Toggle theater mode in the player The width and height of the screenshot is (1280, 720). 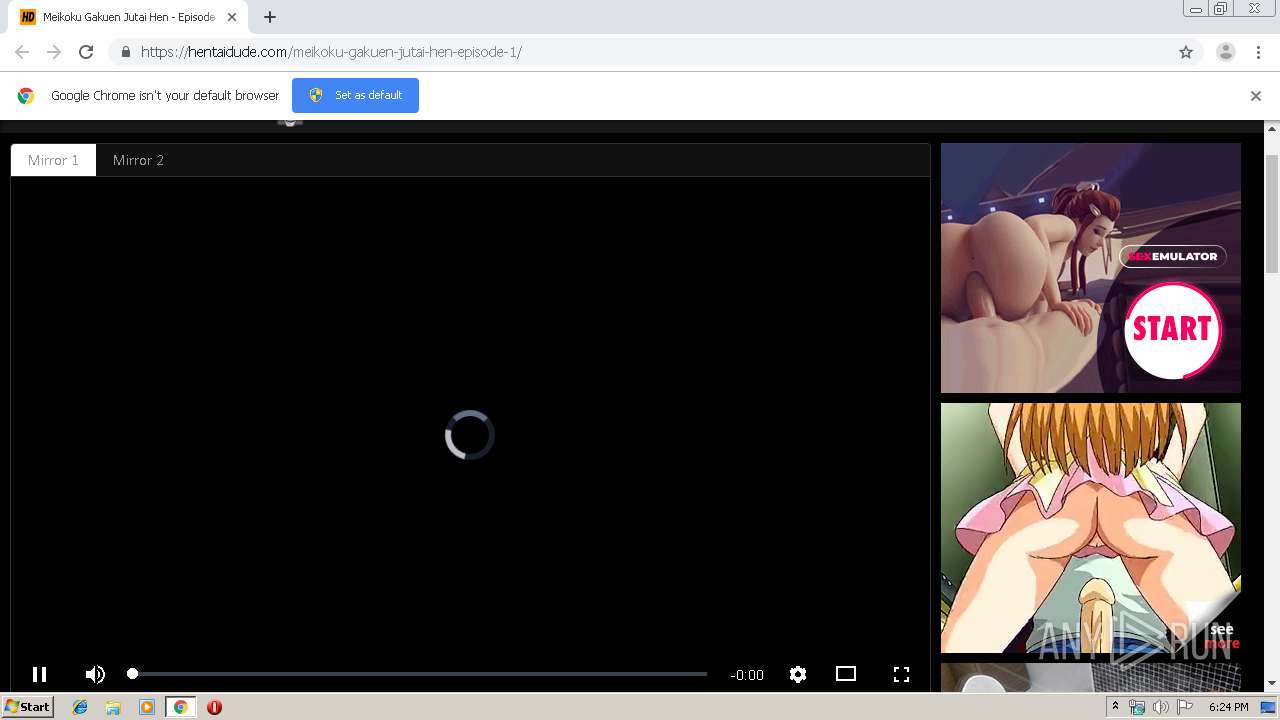tap(846, 674)
